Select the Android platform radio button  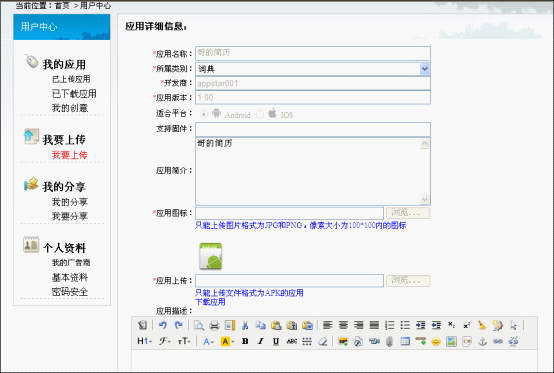(204, 114)
